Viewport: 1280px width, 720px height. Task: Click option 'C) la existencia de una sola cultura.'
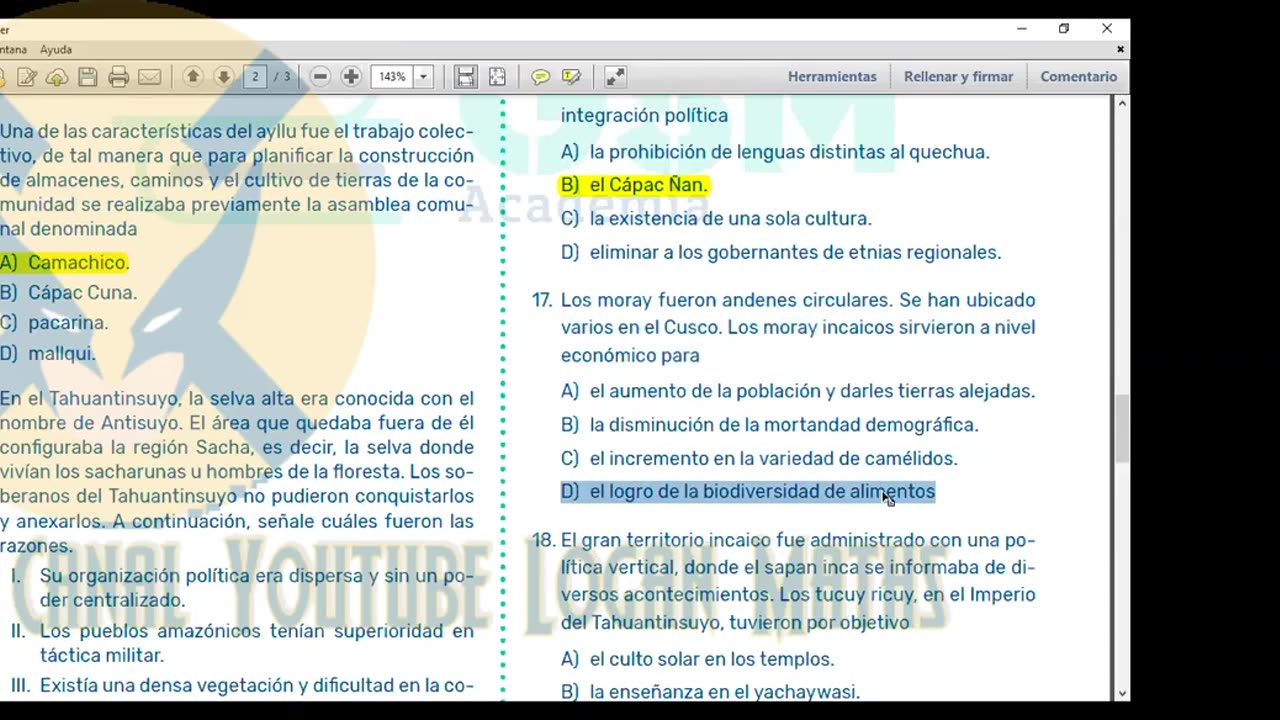click(x=716, y=219)
